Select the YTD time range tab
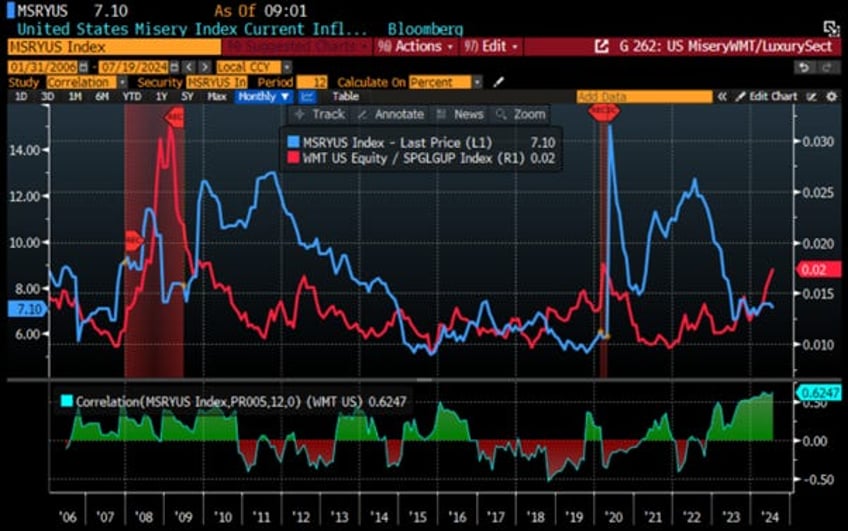This screenshot has width=848, height=531. pyautogui.click(x=131, y=97)
